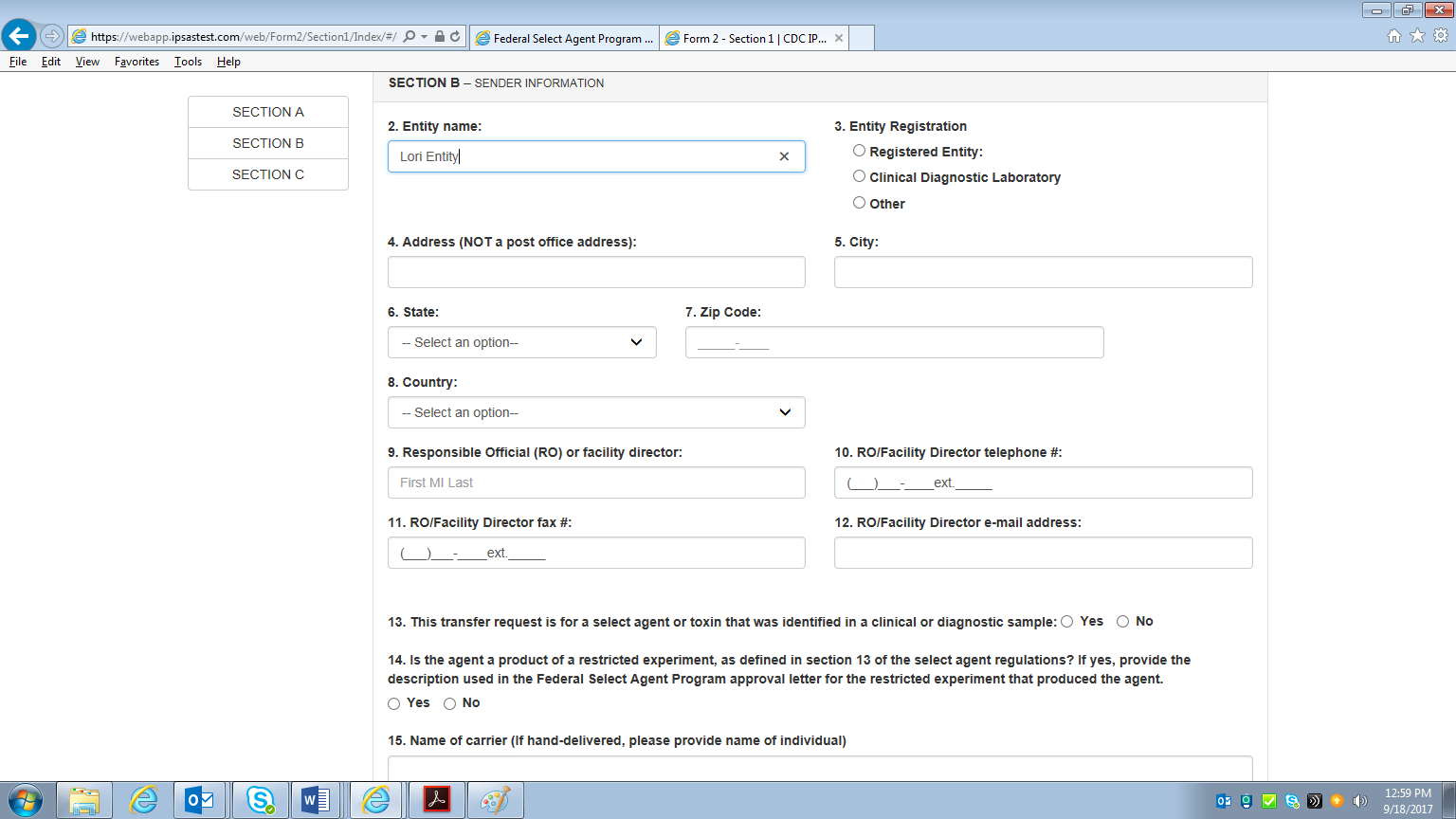
Task: Open the Help menu
Action: [x=228, y=62]
